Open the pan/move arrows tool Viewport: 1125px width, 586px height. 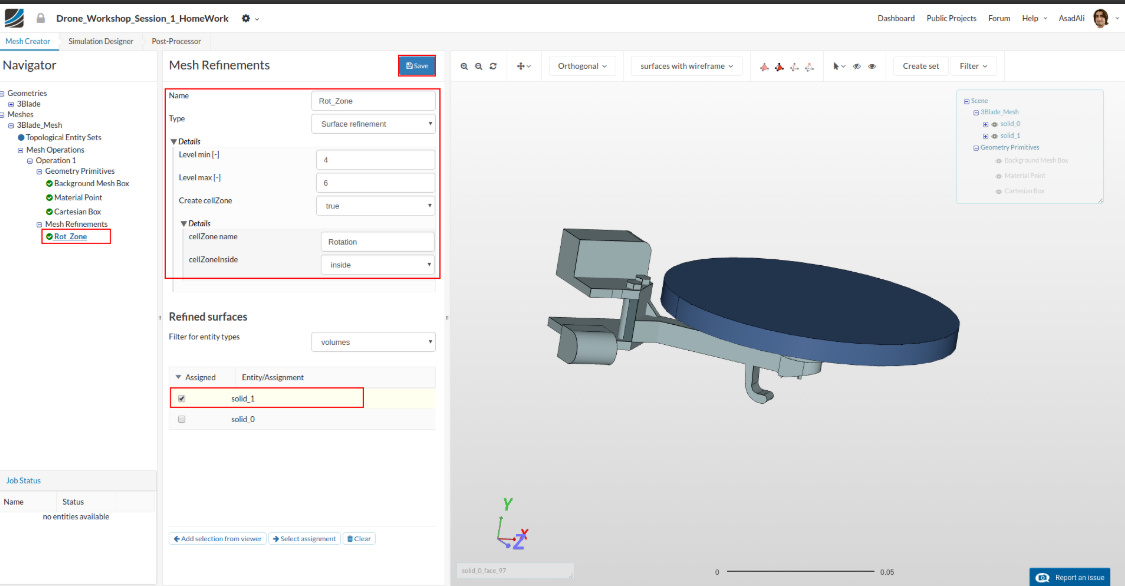click(523, 66)
